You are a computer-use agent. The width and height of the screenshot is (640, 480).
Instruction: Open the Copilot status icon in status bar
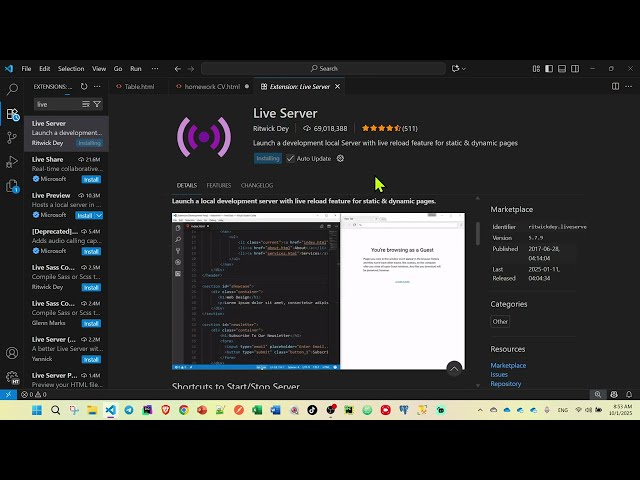614,394
